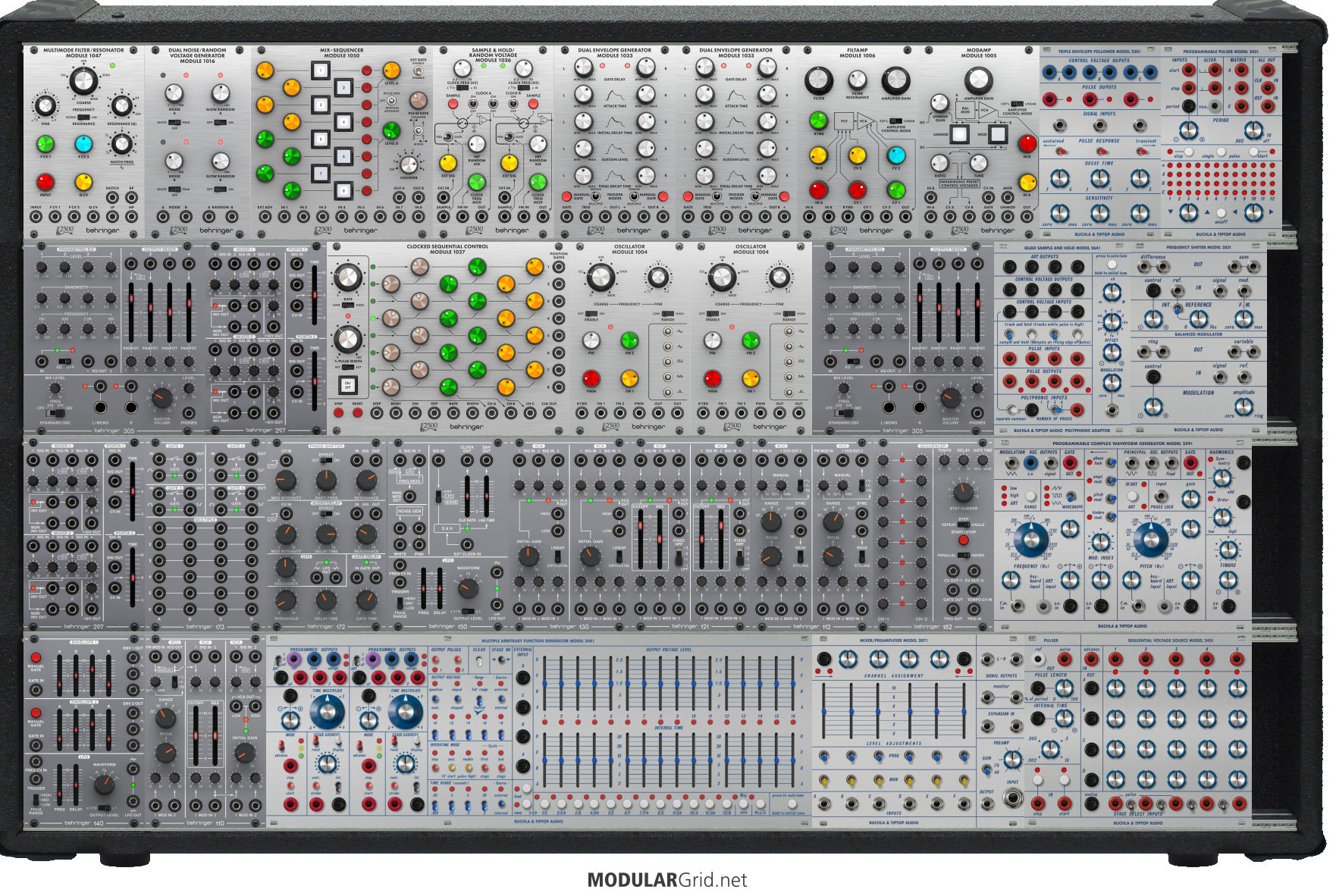The width and height of the screenshot is (1336, 896).
Task: Click the Rate knob on Clocked Sequential Control
Action: point(348,277)
